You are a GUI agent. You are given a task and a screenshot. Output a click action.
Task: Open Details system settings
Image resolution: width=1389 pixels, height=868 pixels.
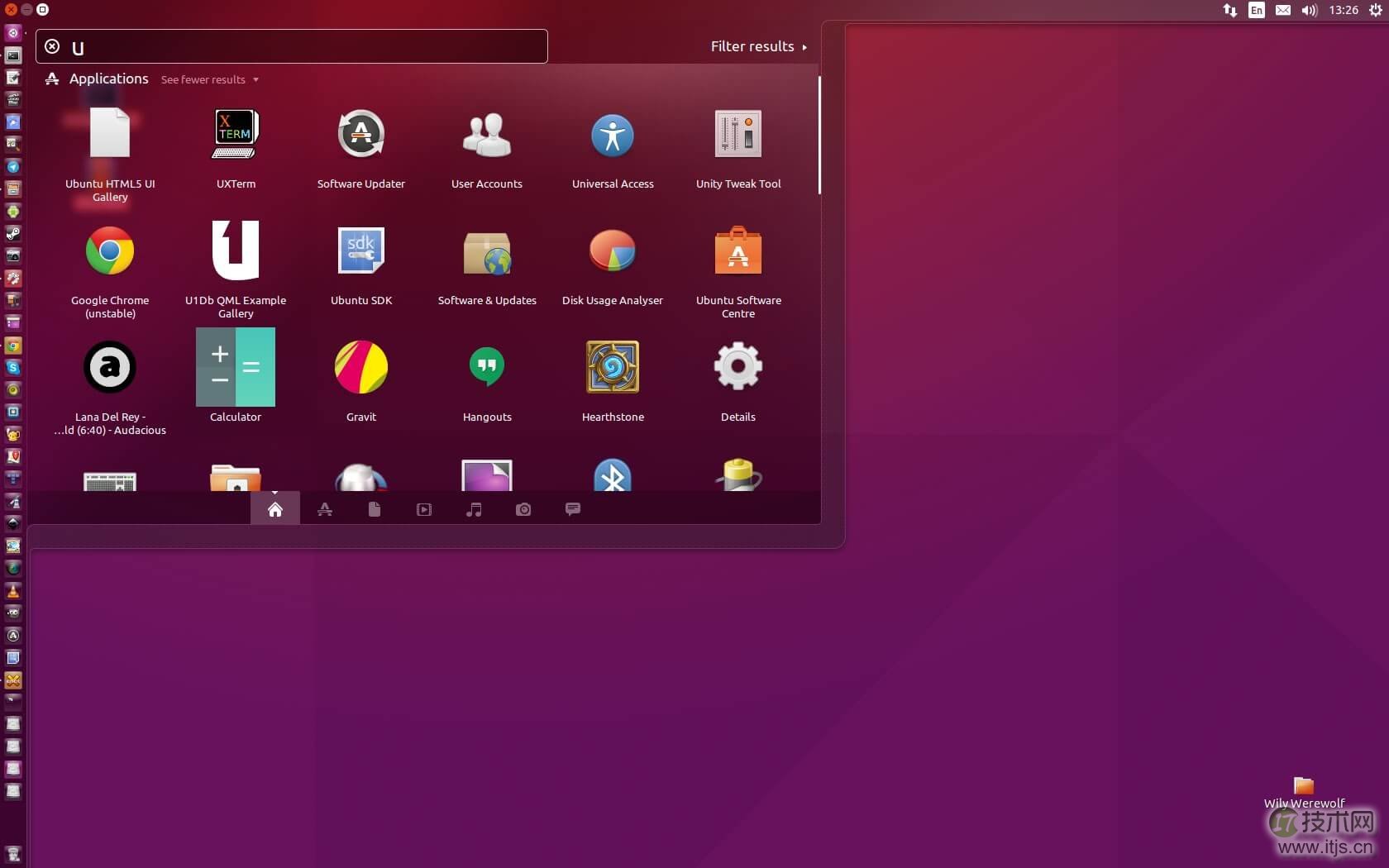click(738, 380)
